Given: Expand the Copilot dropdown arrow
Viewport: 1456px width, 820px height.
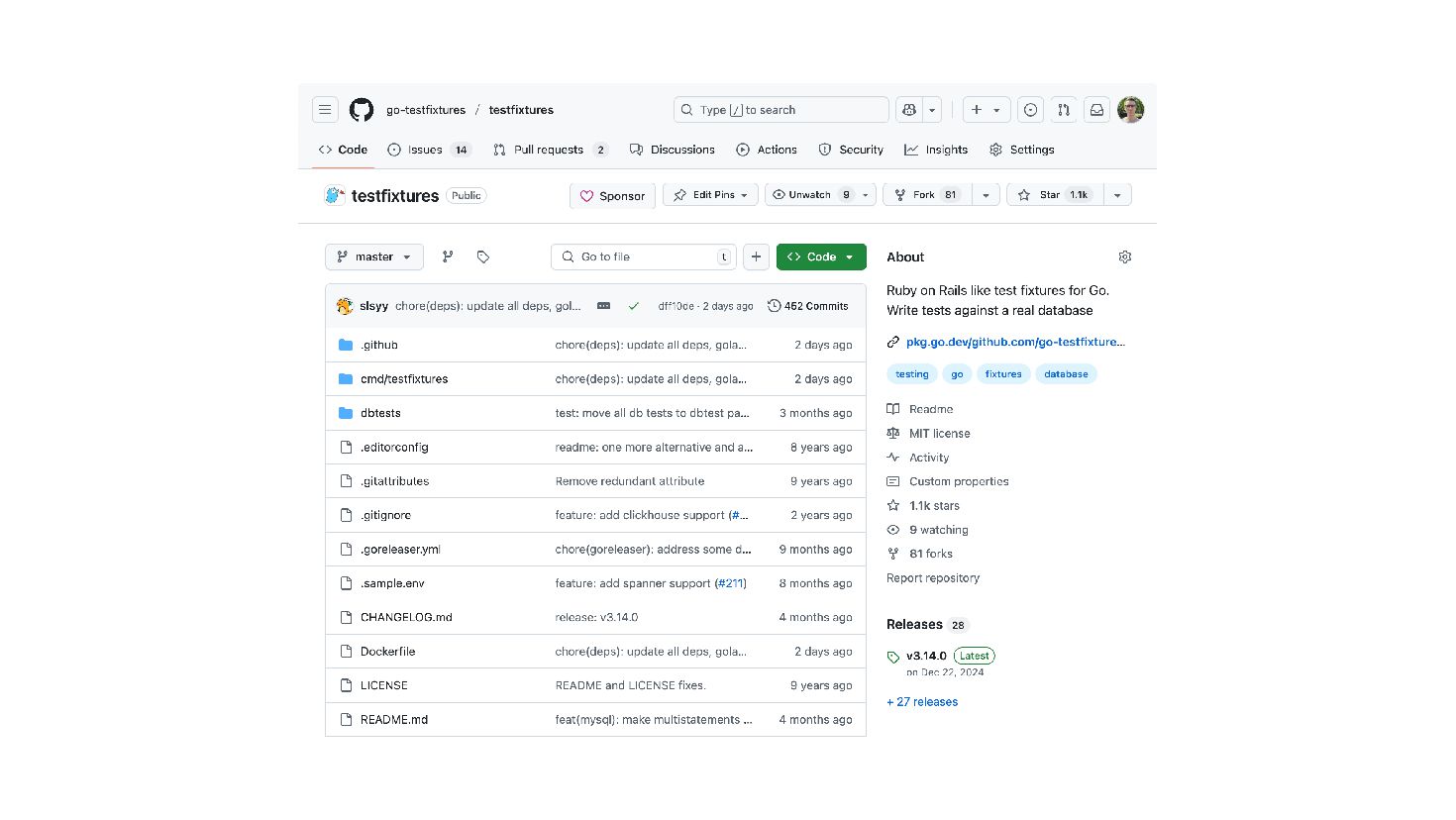Looking at the screenshot, I should coord(932,110).
